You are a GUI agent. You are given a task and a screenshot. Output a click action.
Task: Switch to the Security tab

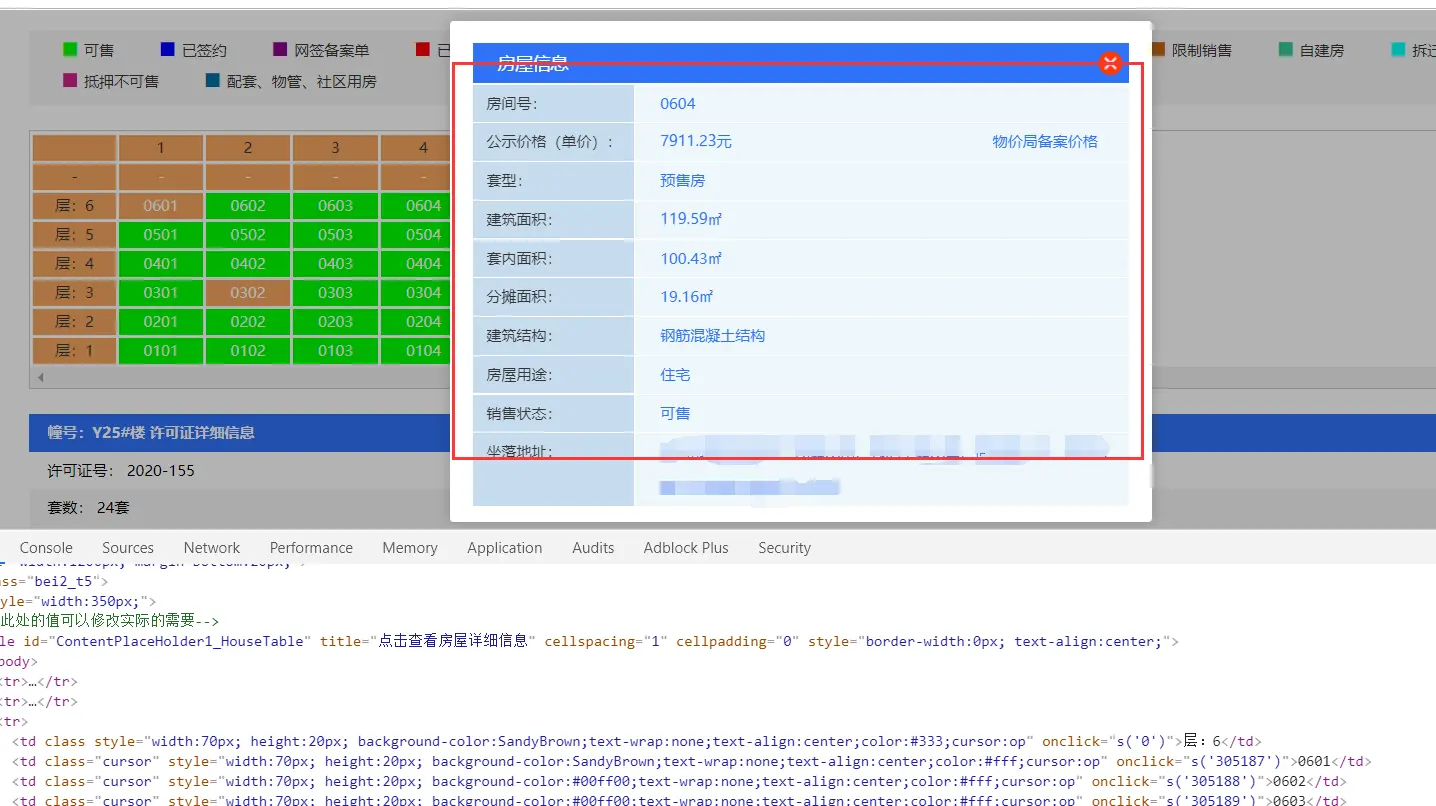click(x=784, y=548)
